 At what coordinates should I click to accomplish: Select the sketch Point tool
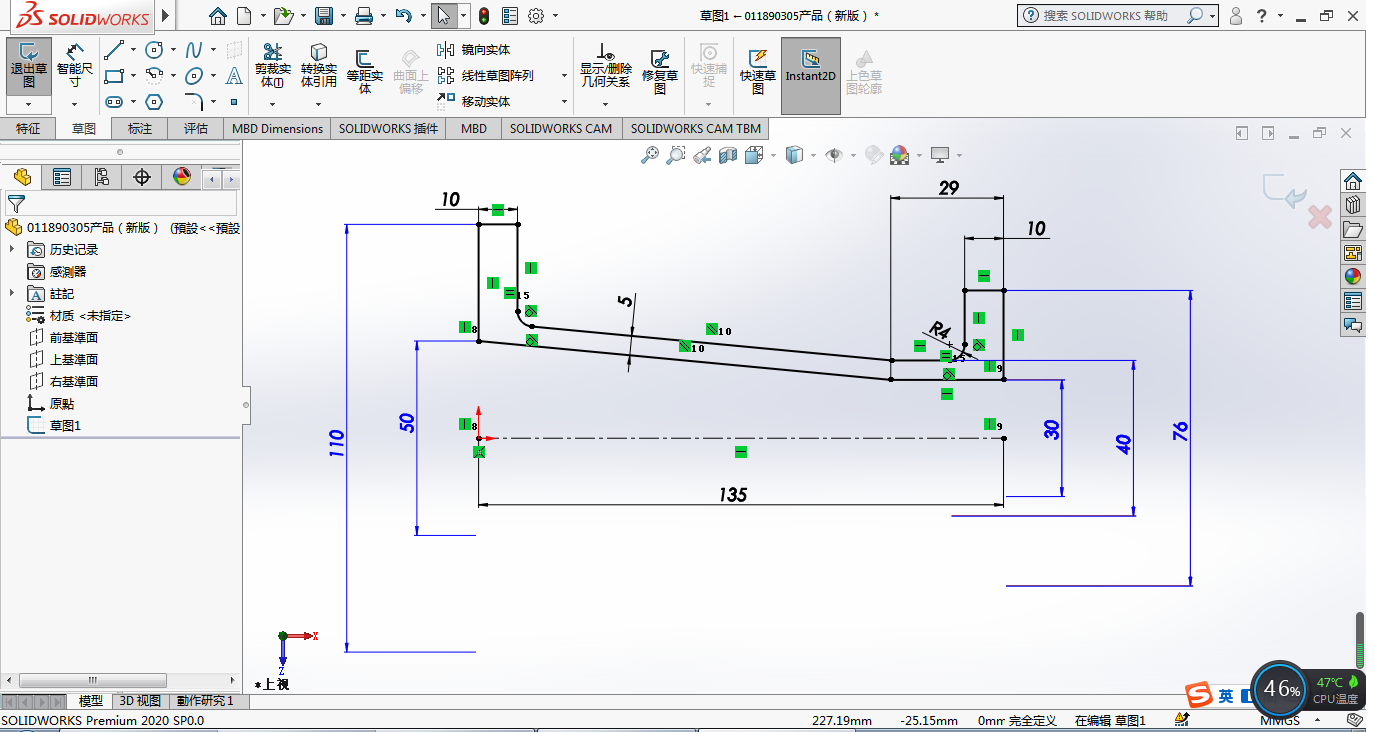(x=234, y=101)
